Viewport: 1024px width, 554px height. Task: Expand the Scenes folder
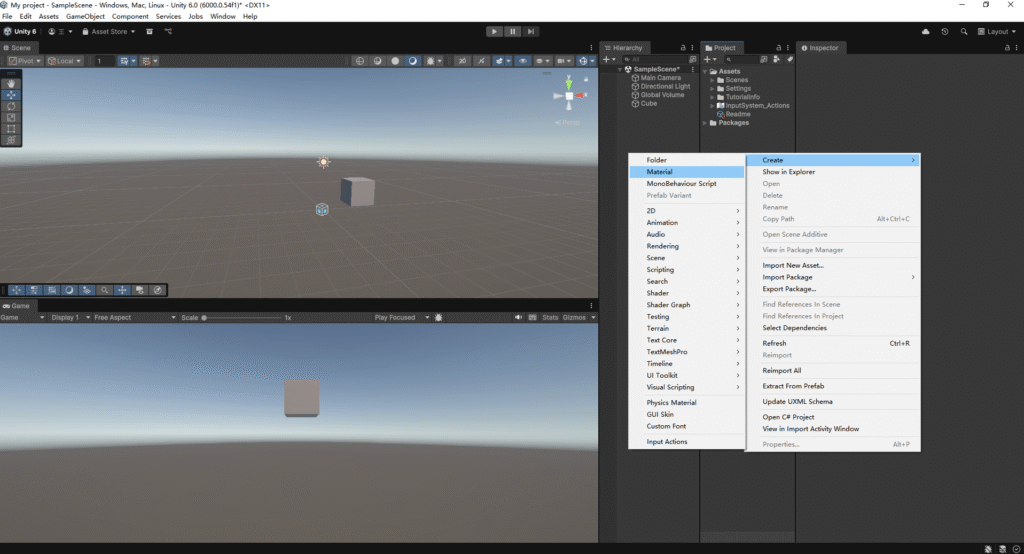coord(712,80)
